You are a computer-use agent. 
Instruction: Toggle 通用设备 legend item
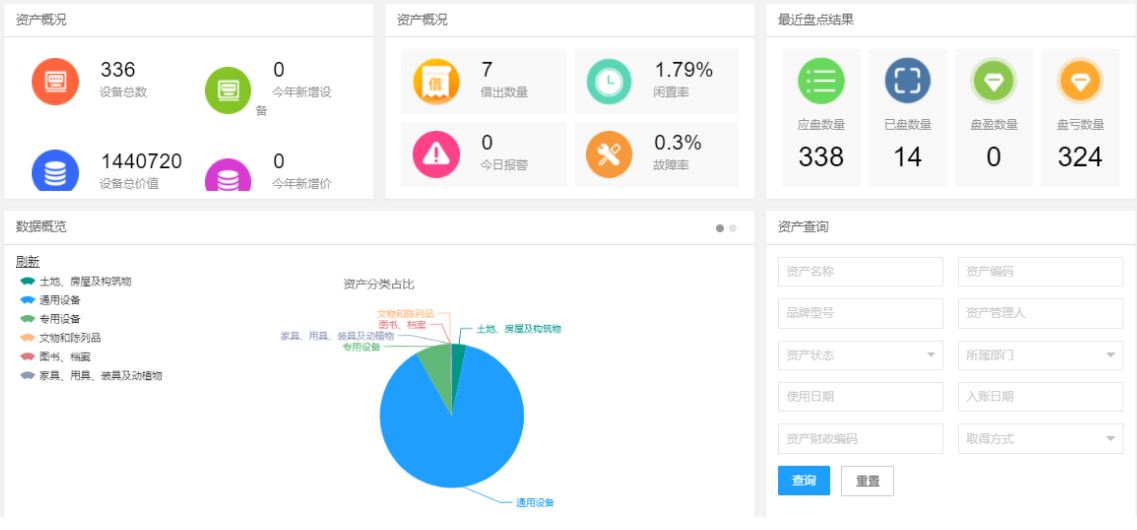(50, 300)
